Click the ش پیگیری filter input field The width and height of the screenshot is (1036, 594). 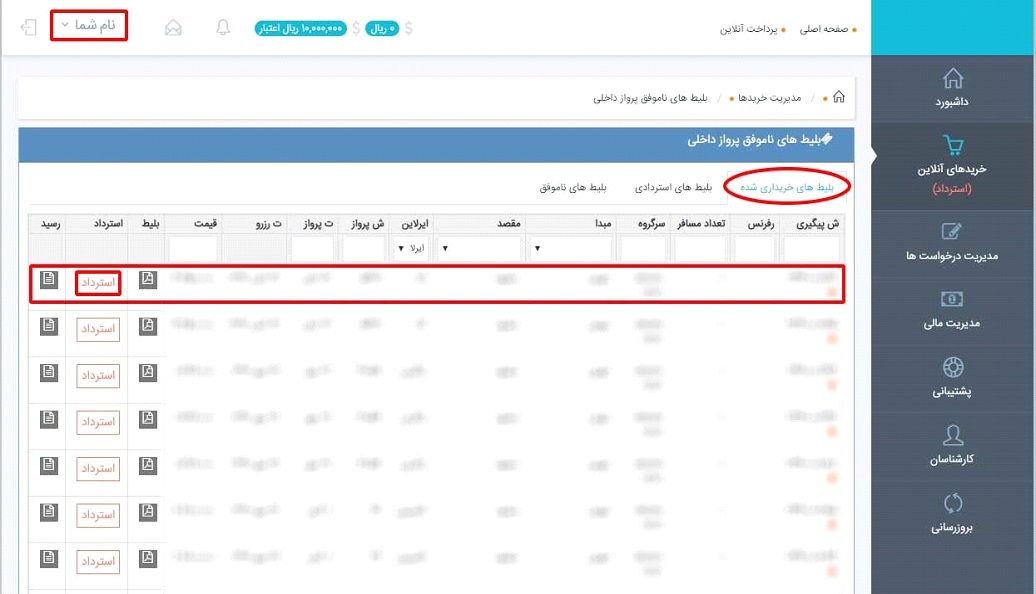pyautogui.click(x=811, y=248)
